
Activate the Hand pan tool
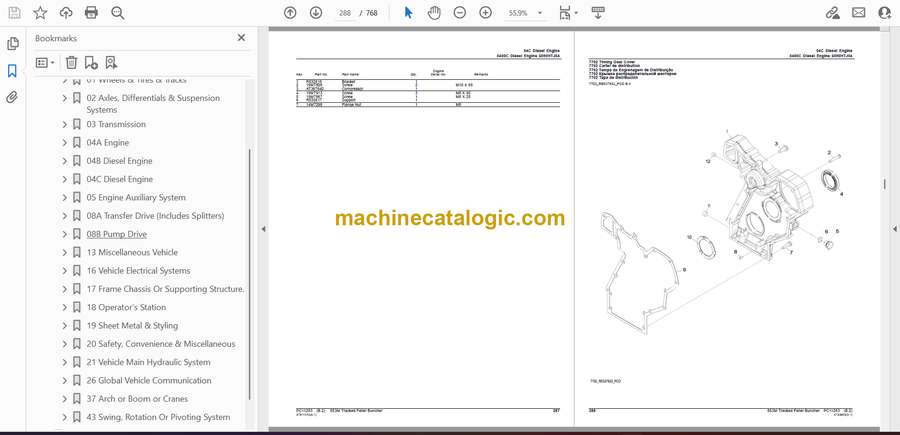pyautogui.click(x=435, y=13)
